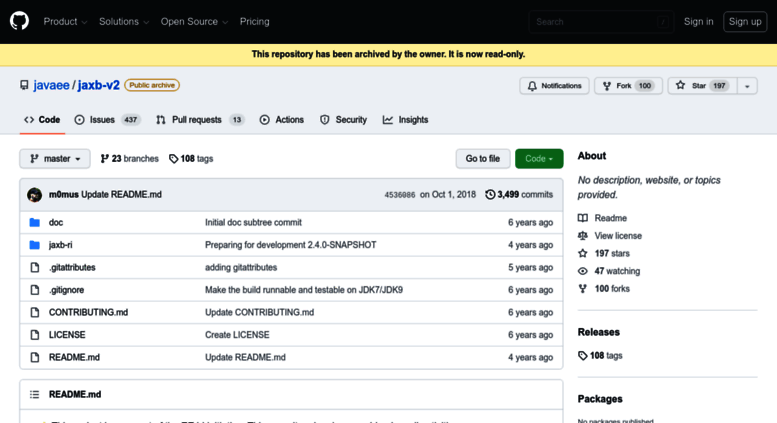
Task: Fork the repository via the Fork button
Action: (x=628, y=86)
